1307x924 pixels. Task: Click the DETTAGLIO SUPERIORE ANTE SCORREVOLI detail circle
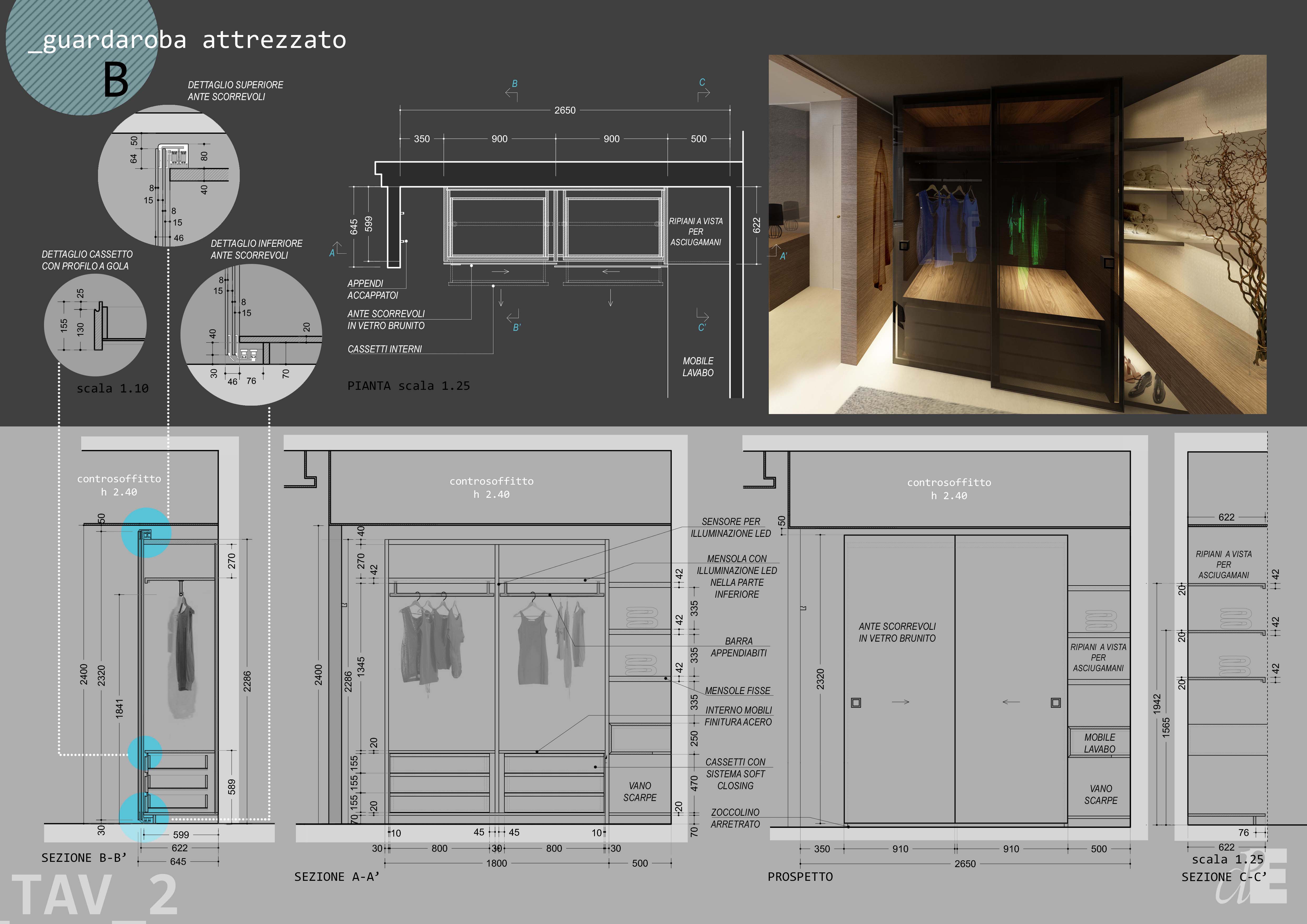tap(169, 175)
